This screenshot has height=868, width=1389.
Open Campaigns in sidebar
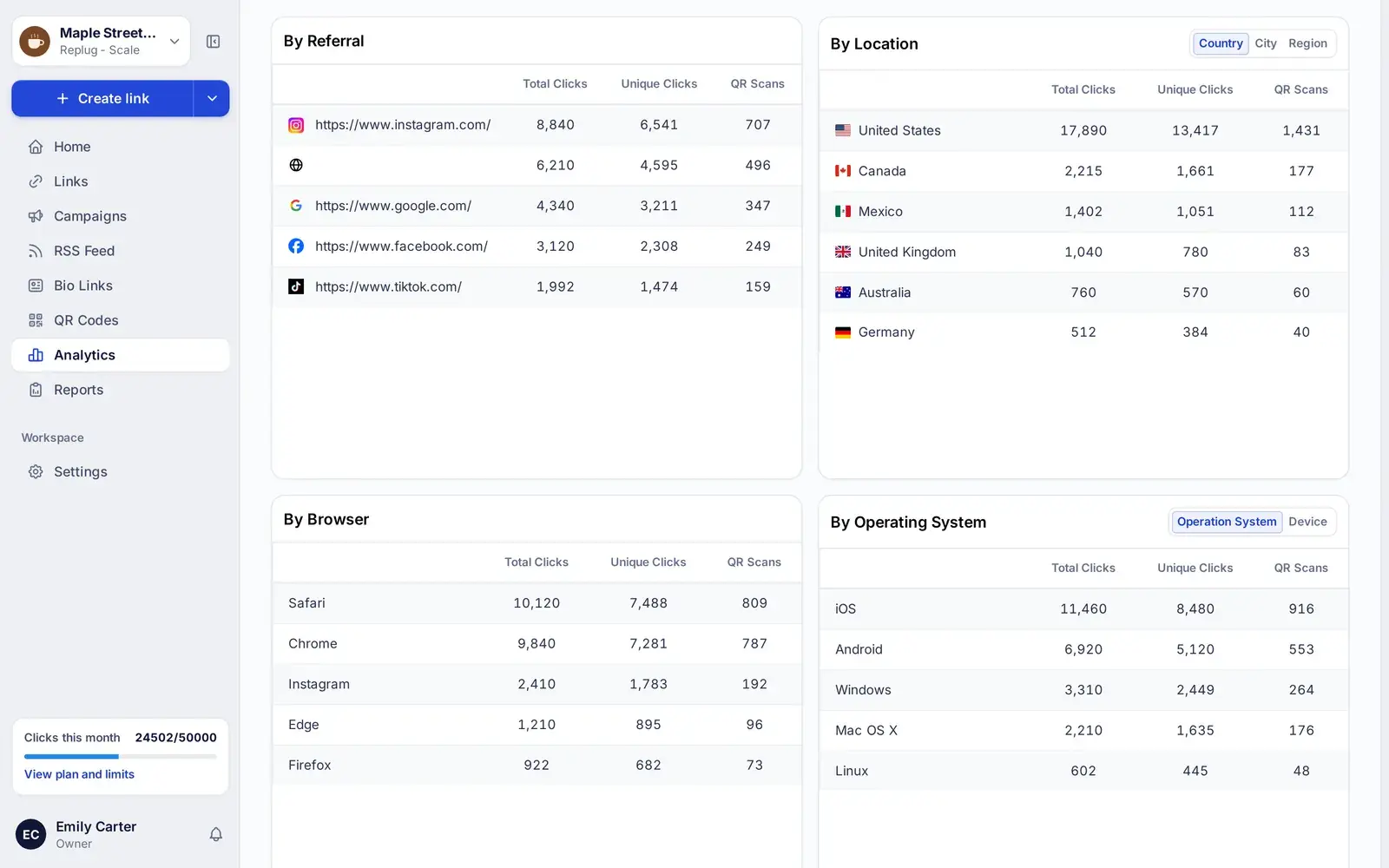[x=121, y=216]
